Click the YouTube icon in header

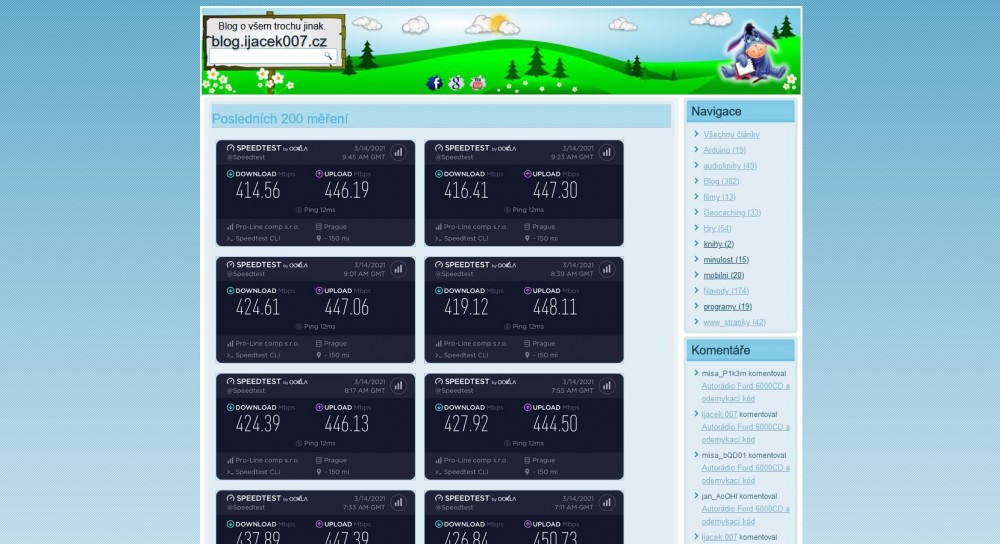[478, 83]
